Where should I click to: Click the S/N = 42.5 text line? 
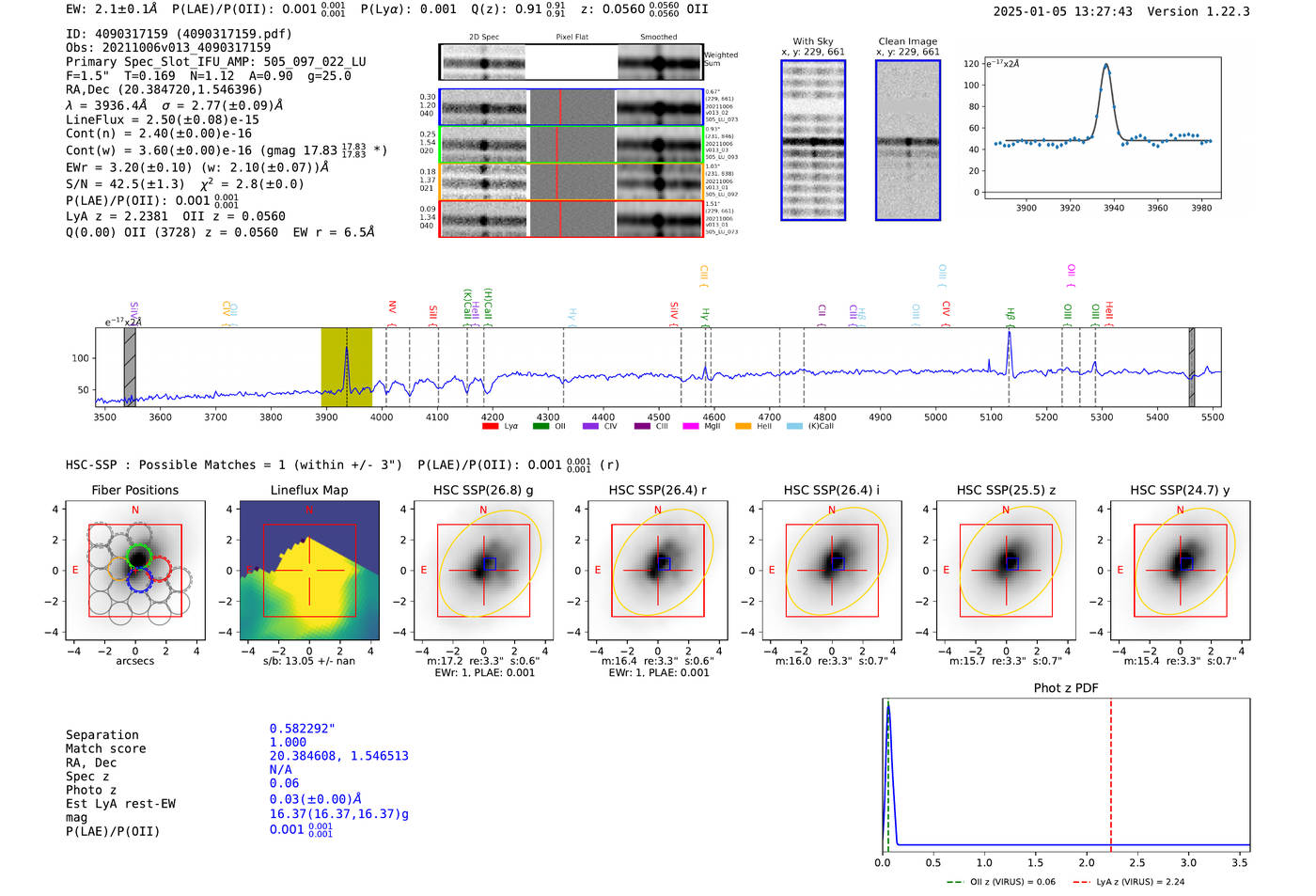185,184
